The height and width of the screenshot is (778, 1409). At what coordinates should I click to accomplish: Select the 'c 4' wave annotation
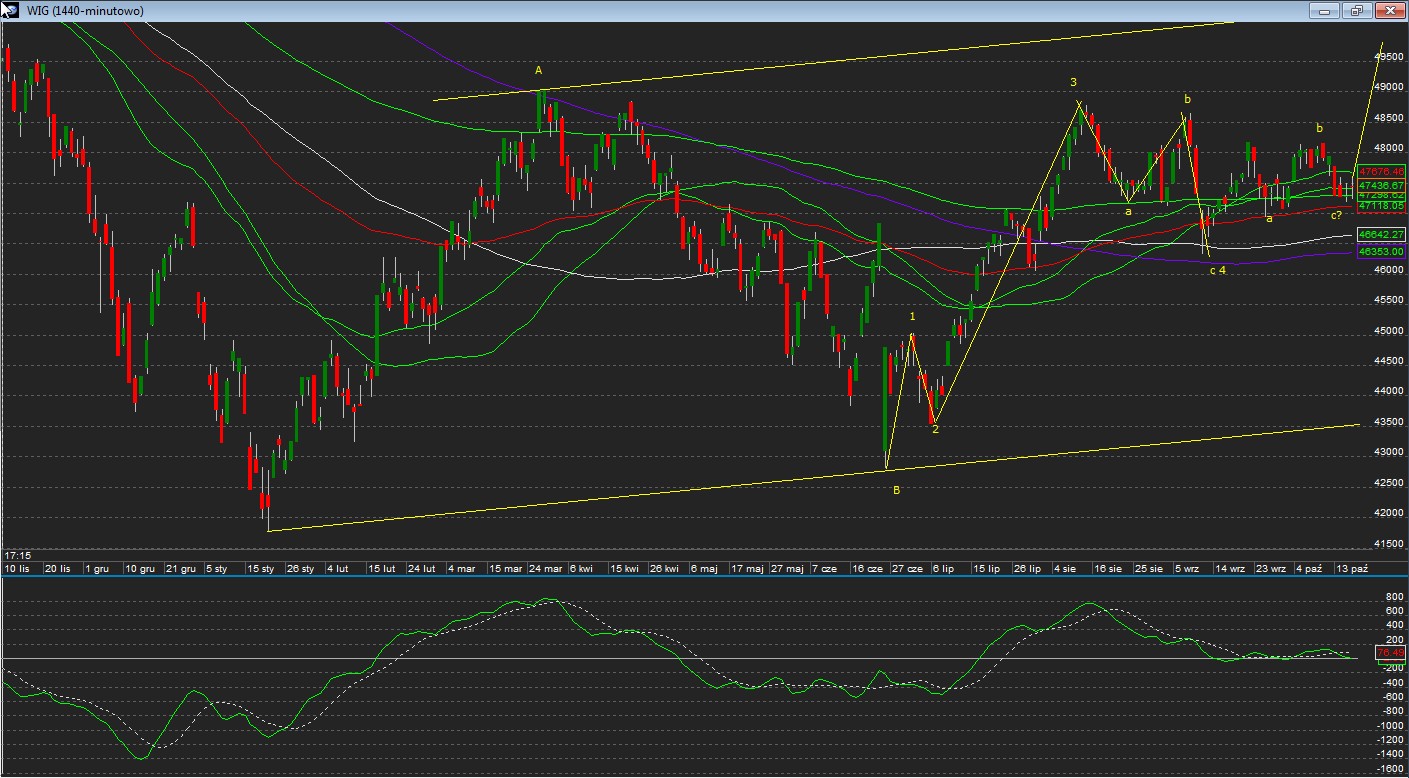1217,270
